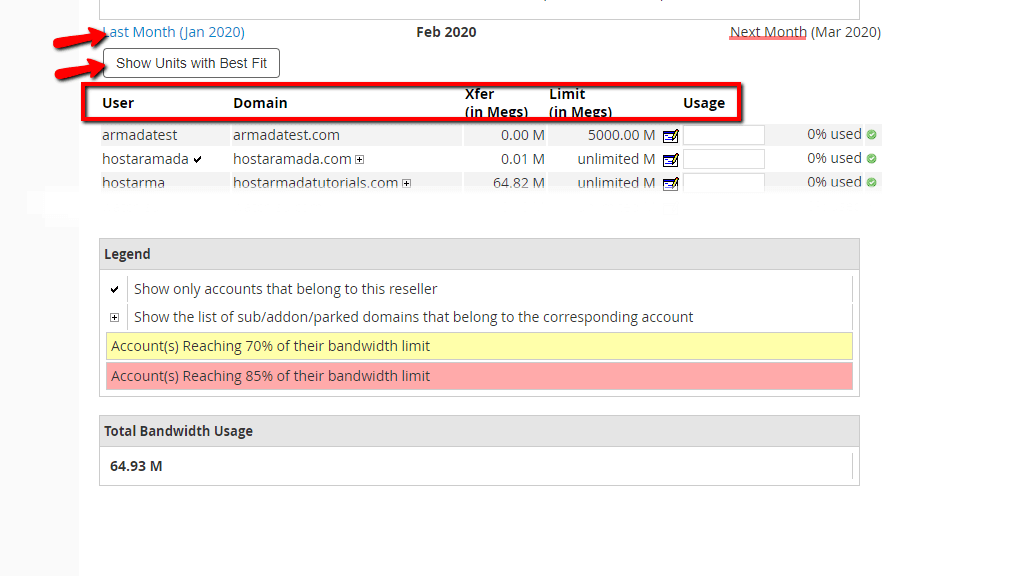This screenshot has height=576, width=1024.
Task: Click yellow 70% bandwidth limit legend bar
Action: (x=479, y=346)
